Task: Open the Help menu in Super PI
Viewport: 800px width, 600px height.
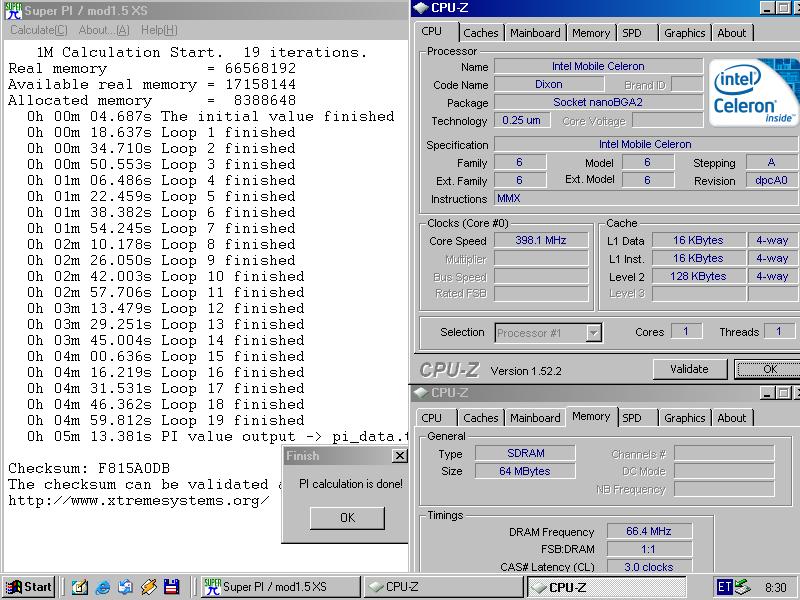Action: (x=159, y=30)
